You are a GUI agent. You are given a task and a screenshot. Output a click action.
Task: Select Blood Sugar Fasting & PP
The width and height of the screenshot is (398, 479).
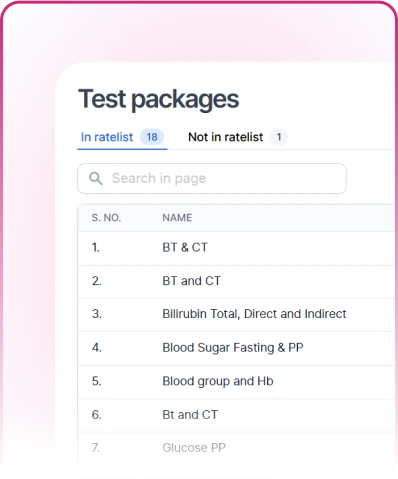click(233, 348)
